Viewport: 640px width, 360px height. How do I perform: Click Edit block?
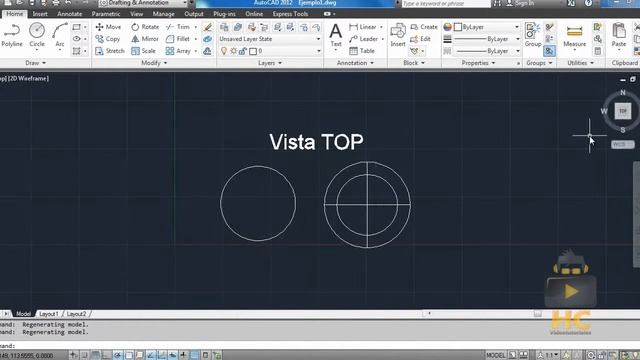420,39
